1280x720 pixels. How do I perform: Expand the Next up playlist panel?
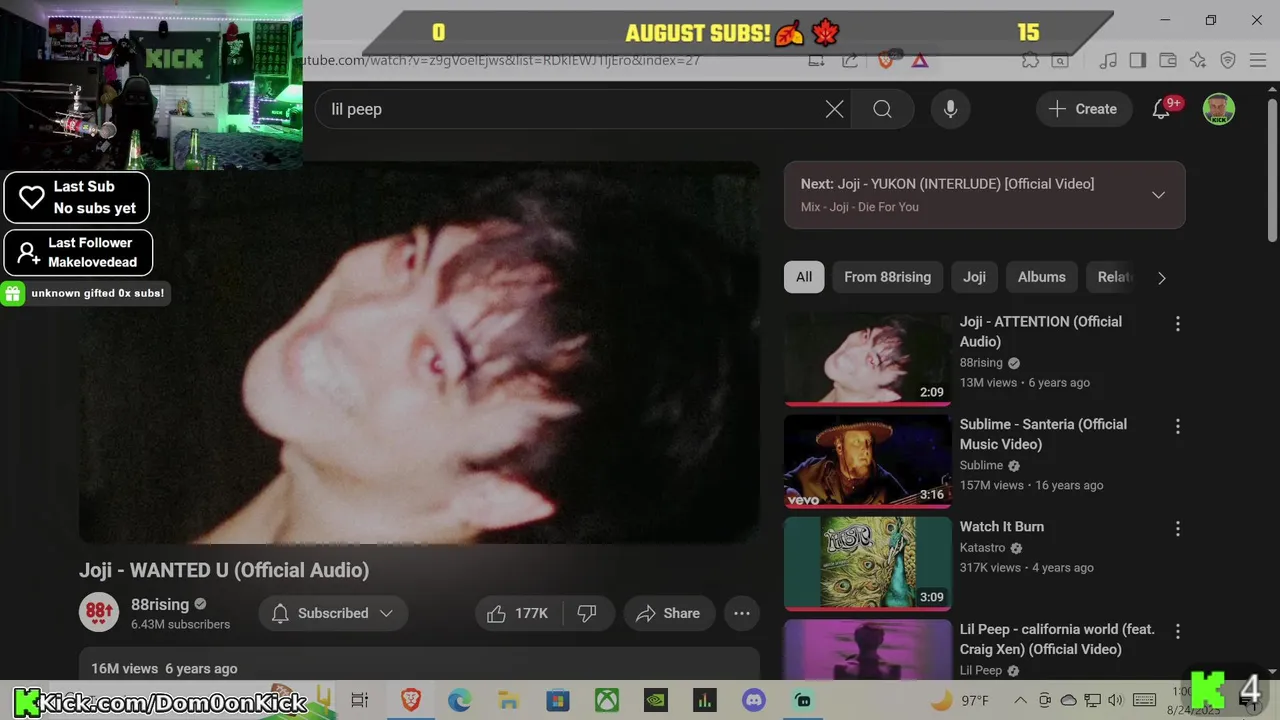pos(1158,195)
